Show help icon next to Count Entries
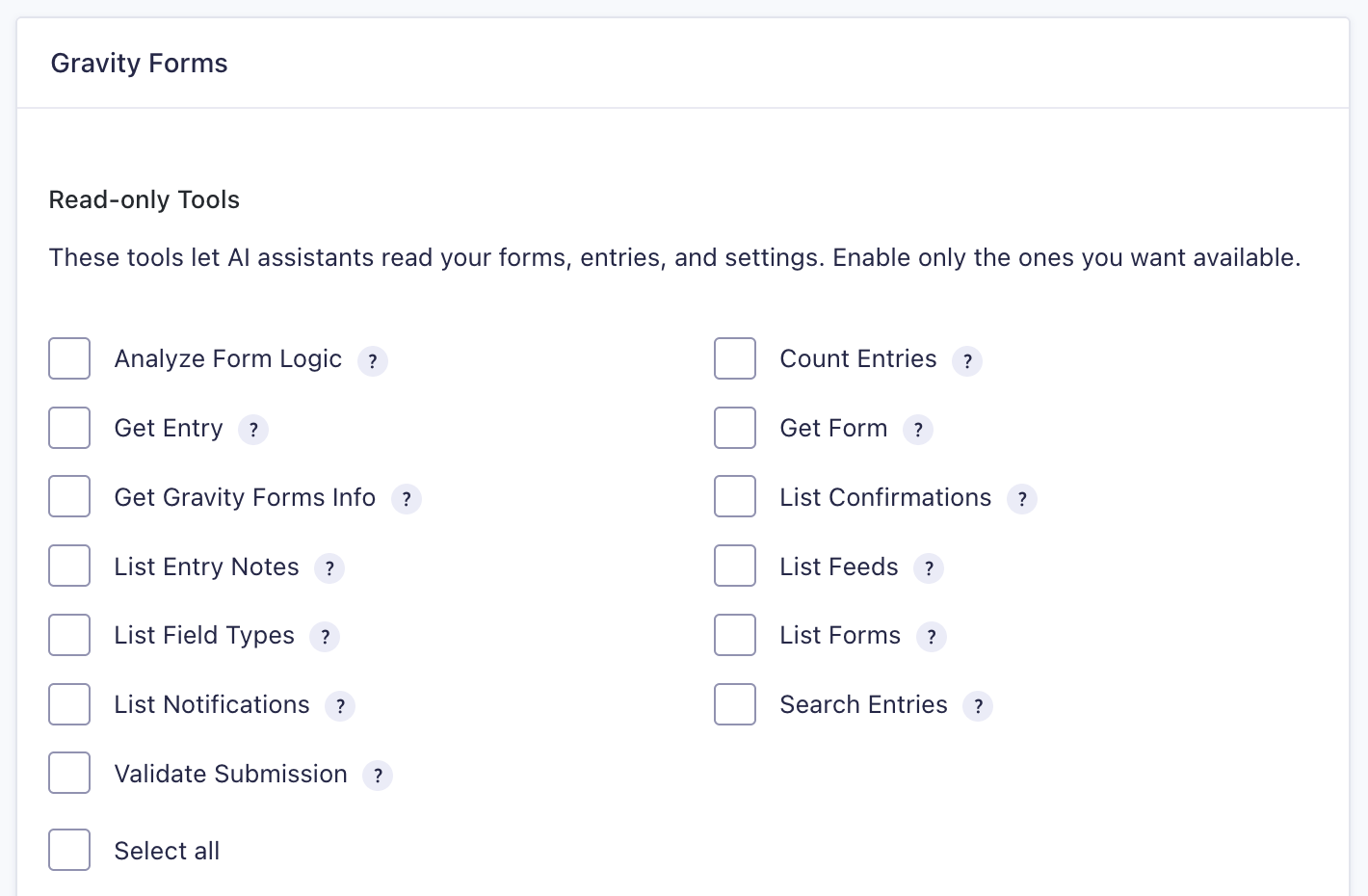The height and width of the screenshot is (896, 1368). (967, 361)
